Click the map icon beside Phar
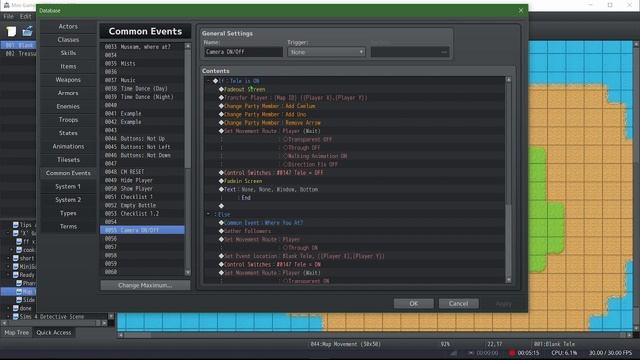640x360 pixels. coord(19,283)
